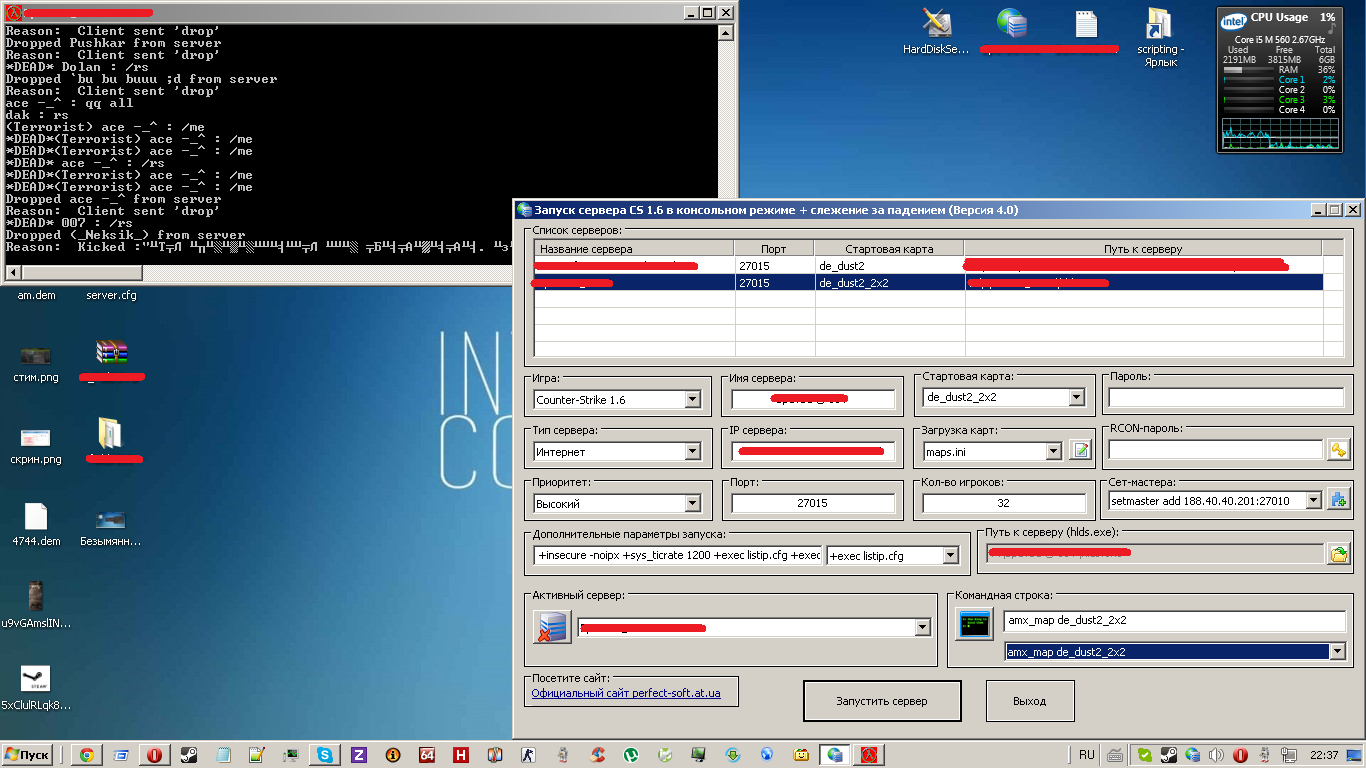Click the purple Z icon in the taskbar
The width and height of the screenshot is (1366, 768).
coord(359,755)
